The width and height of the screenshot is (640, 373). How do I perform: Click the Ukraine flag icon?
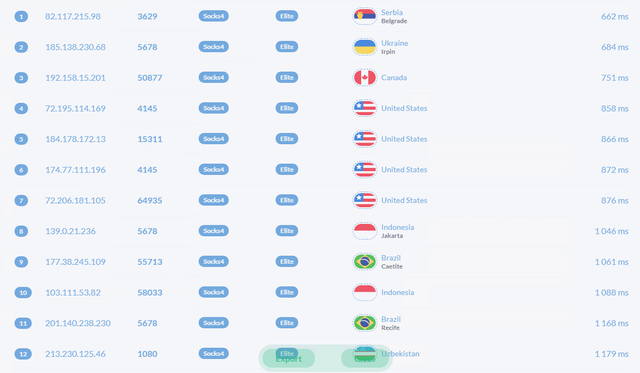pyautogui.click(x=364, y=47)
